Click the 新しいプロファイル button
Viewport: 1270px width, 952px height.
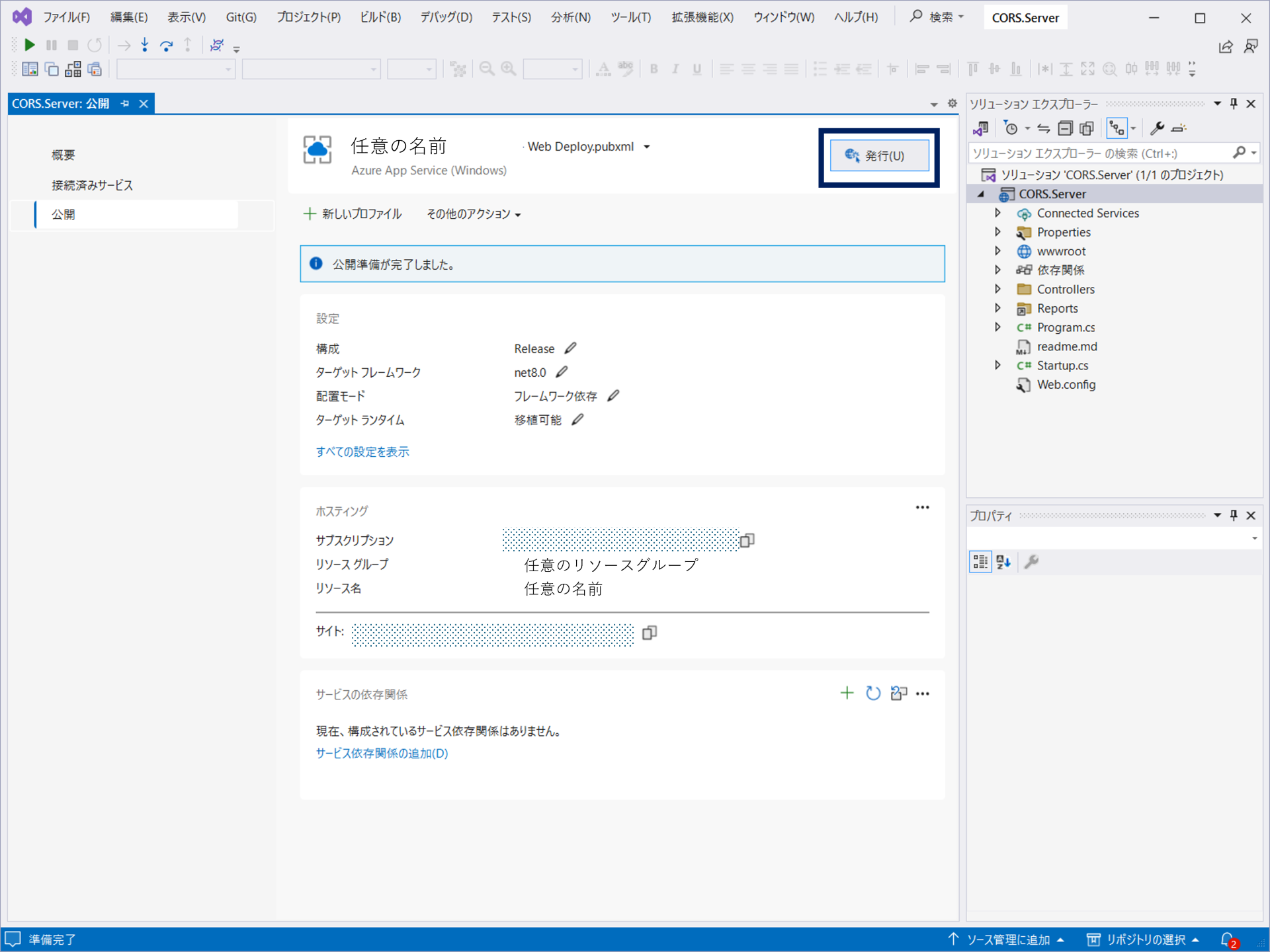click(353, 214)
